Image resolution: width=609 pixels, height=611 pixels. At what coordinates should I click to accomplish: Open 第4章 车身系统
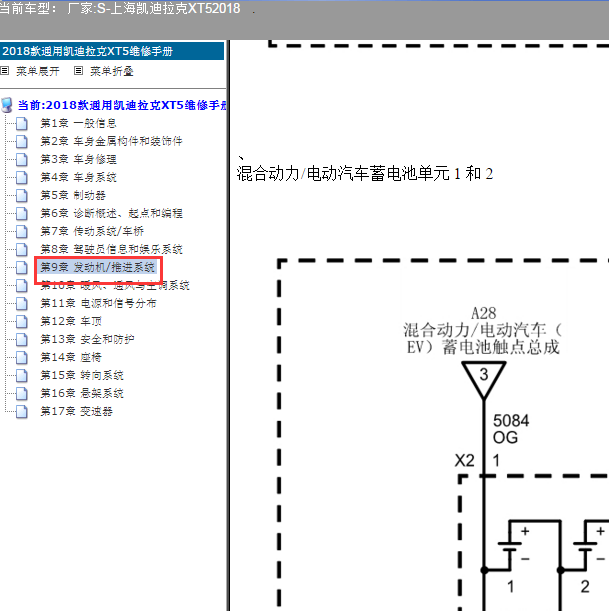tap(78, 177)
